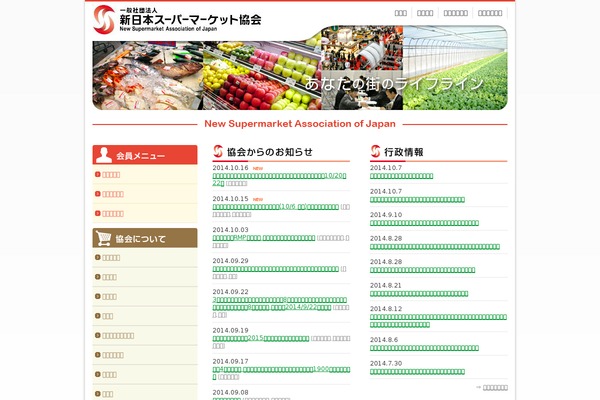This screenshot has width=600, height=400.
Task: Open the news link dated 2014.10.15
Action: pyautogui.click(x=276, y=207)
